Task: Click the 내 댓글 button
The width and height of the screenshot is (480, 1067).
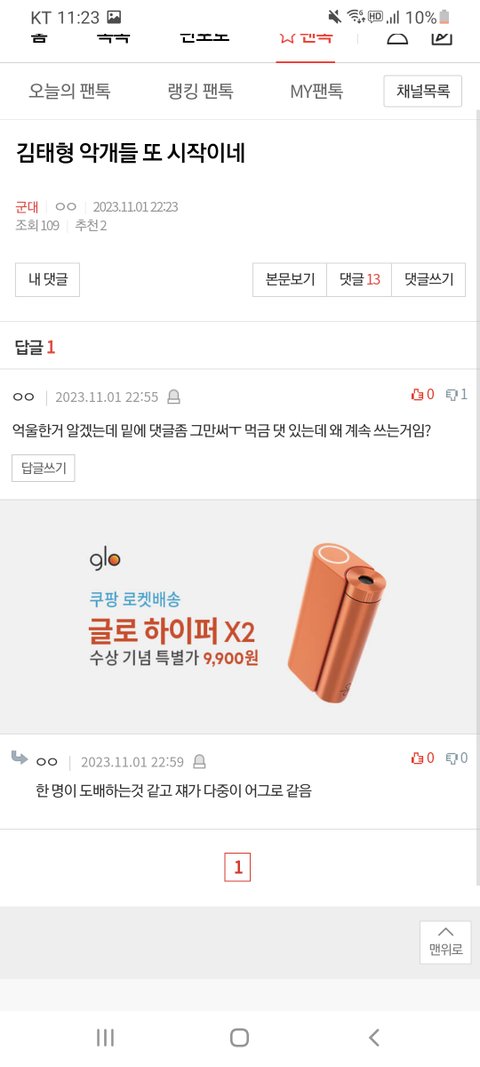Action: point(48,280)
